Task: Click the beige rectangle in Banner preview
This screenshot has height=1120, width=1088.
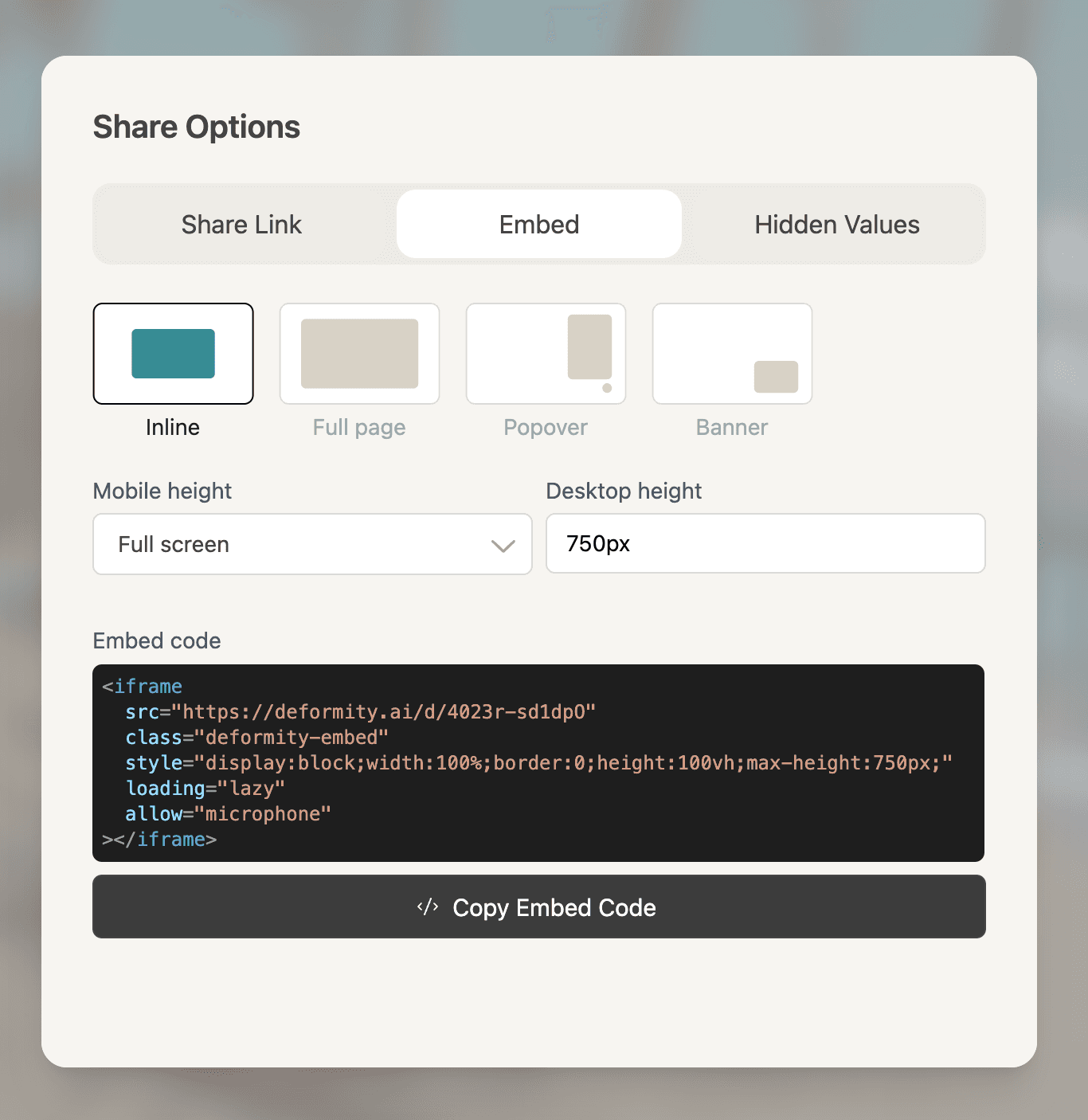Action: (778, 377)
